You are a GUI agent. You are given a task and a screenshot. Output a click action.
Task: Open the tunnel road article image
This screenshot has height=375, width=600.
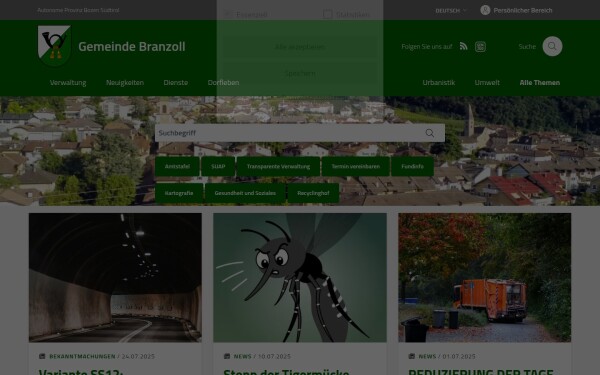[115, 277]
